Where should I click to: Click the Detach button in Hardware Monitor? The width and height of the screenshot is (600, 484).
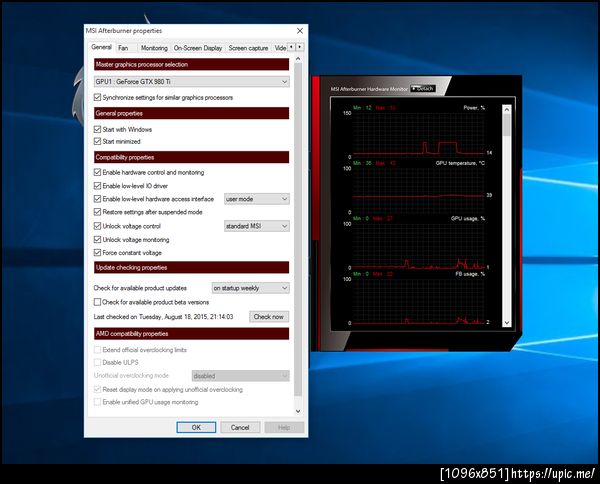(423, 88)
